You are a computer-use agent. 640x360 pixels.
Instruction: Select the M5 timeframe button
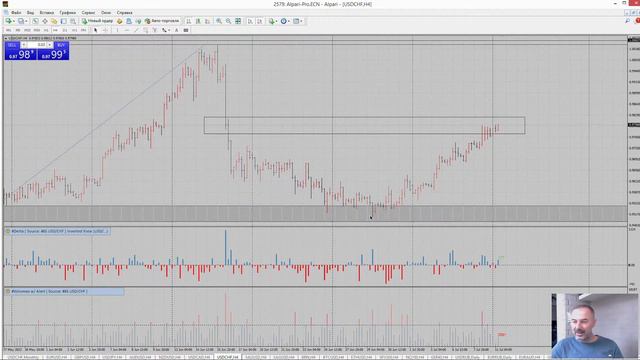(18, 30)
